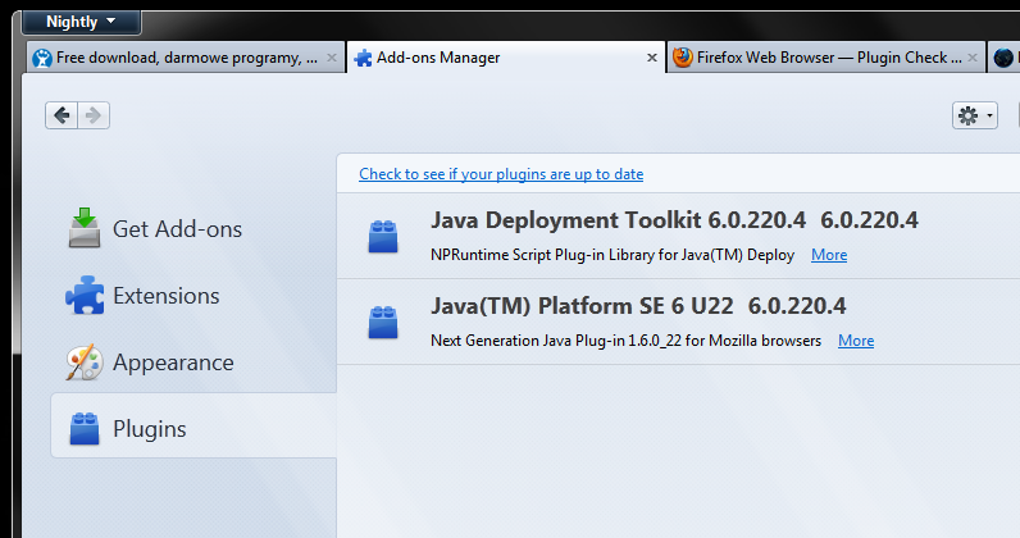Click the favicon of the Free download tab
Image resolution: width=1020 pixels, height=538 pixels.
pos(42,58)
